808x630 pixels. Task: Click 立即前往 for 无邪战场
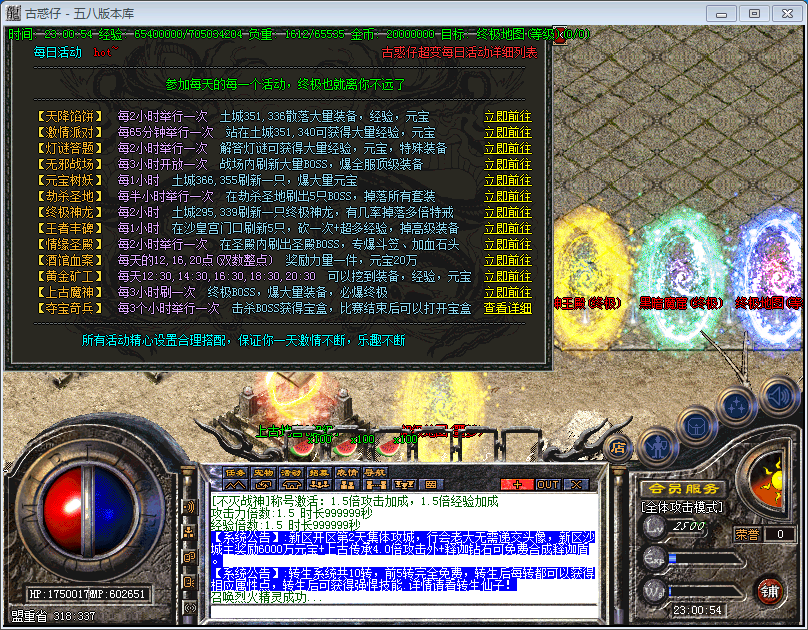click(508, 164)
